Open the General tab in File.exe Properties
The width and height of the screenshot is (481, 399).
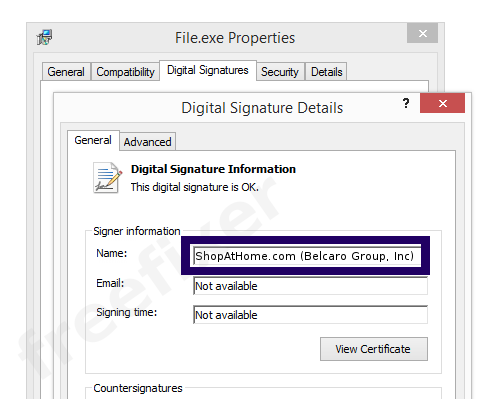[x=66, y=72]
